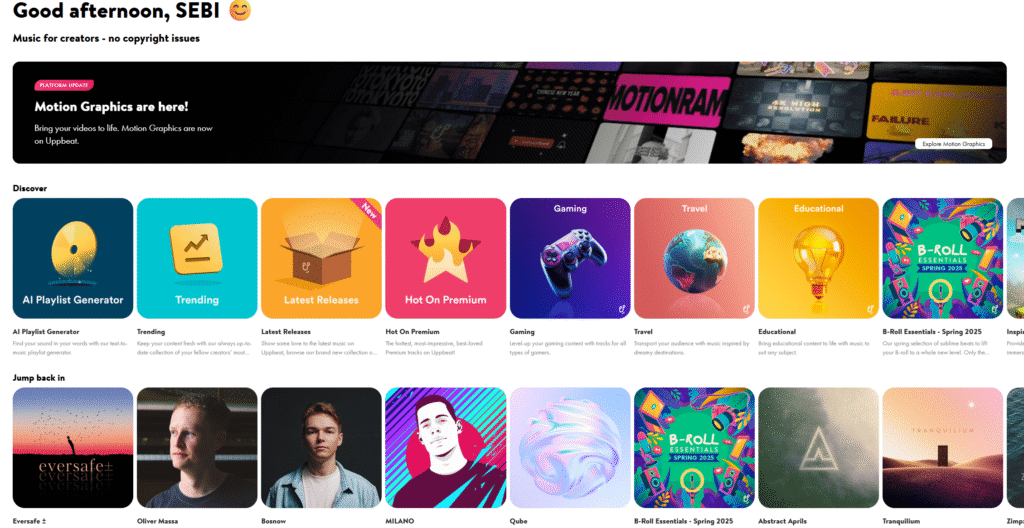Open Oliver Massa's artist photo
This screenshot has width=1024, height=528.
coord(197,448)
